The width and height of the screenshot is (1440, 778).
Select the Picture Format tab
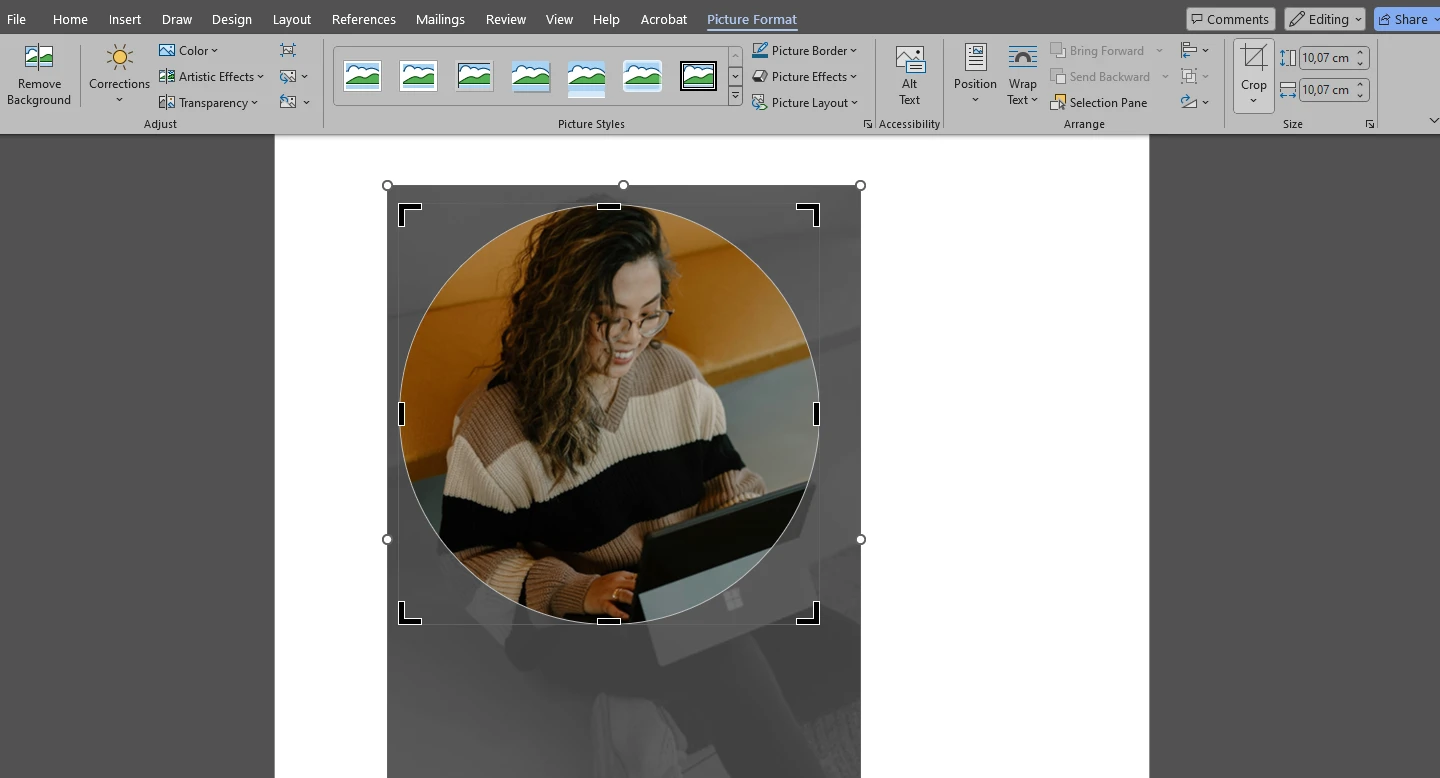(x=752, y=19)
